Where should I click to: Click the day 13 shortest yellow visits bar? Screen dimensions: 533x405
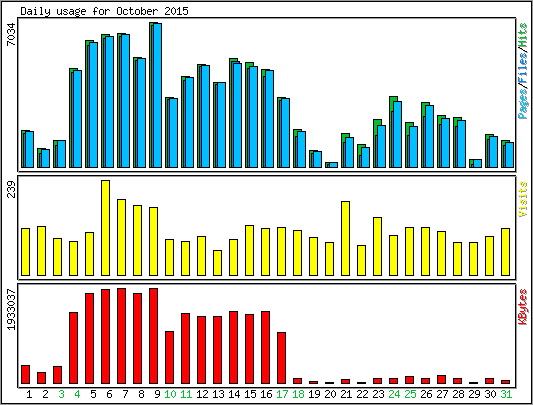click(218, 263)
